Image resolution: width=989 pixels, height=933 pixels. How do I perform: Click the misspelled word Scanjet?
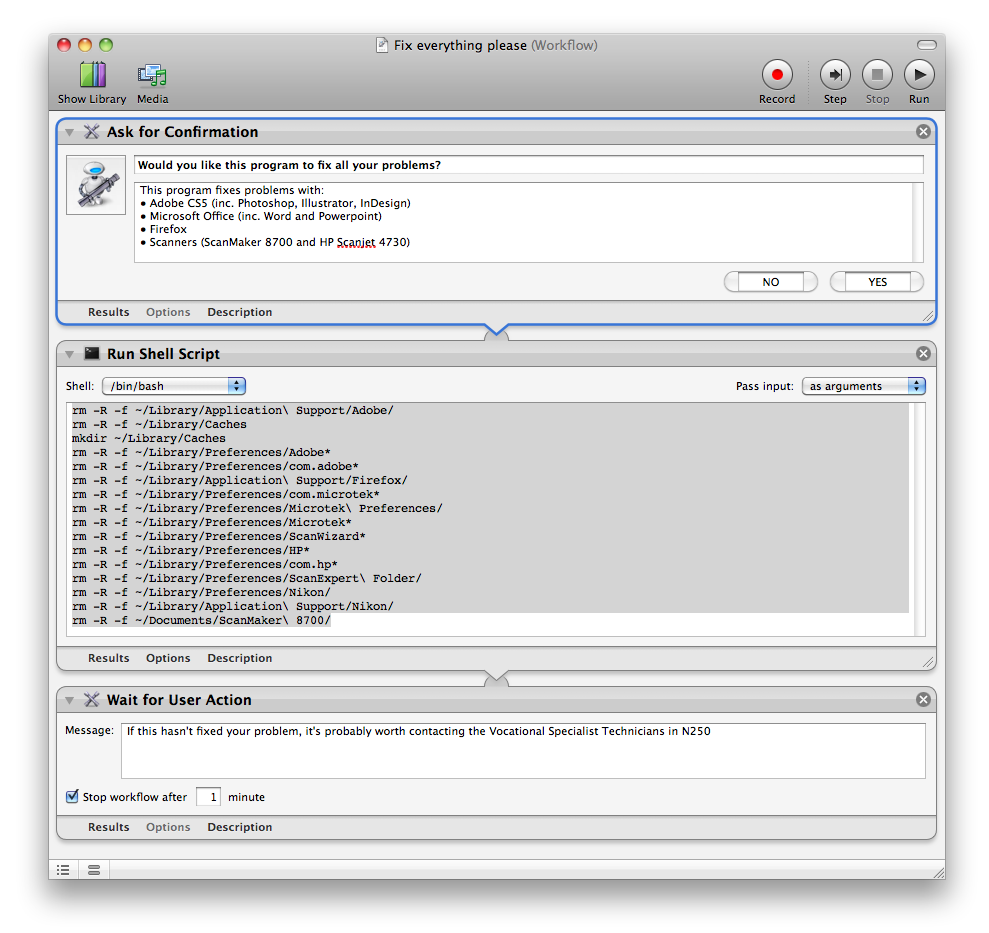[x=356, y=242]
